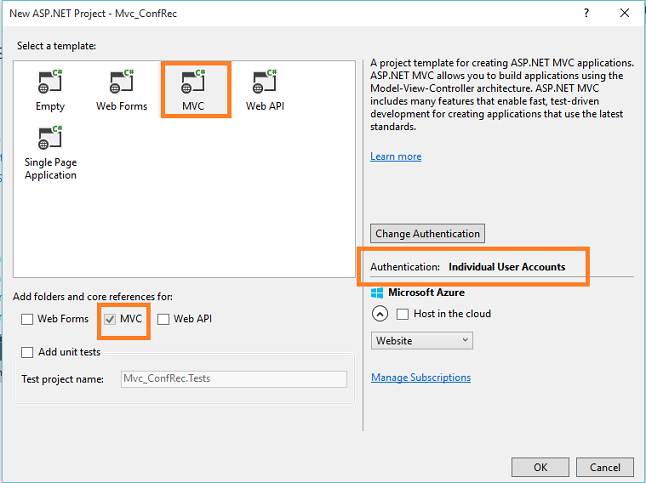This screenshot has width=646, height=483.
Task: Click the Test project name field
Action: coord(234,379)
